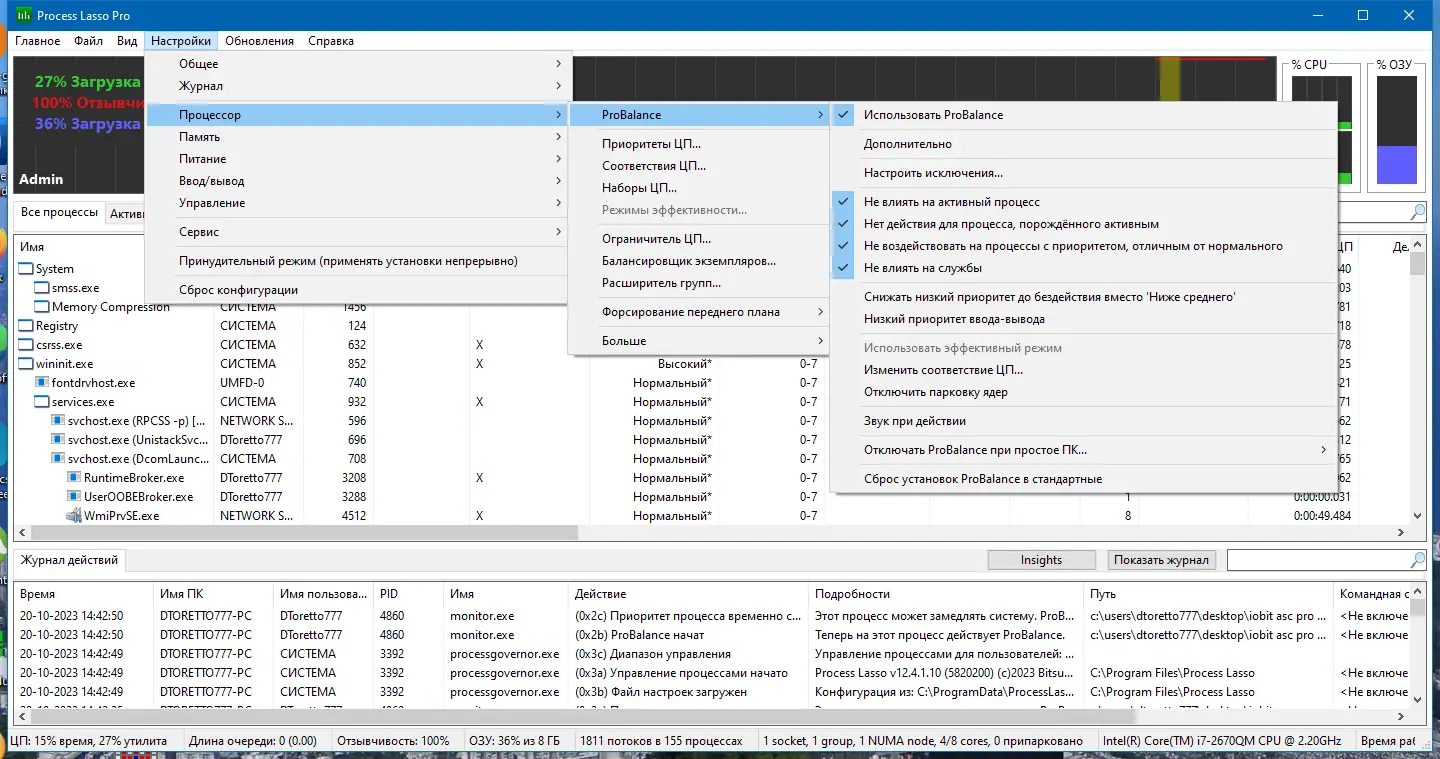Image resolution: width=1440 pixels, height=759 pixels.
Task: Click the System process icon
Action: pyautogui.click(x=24, y=268)
